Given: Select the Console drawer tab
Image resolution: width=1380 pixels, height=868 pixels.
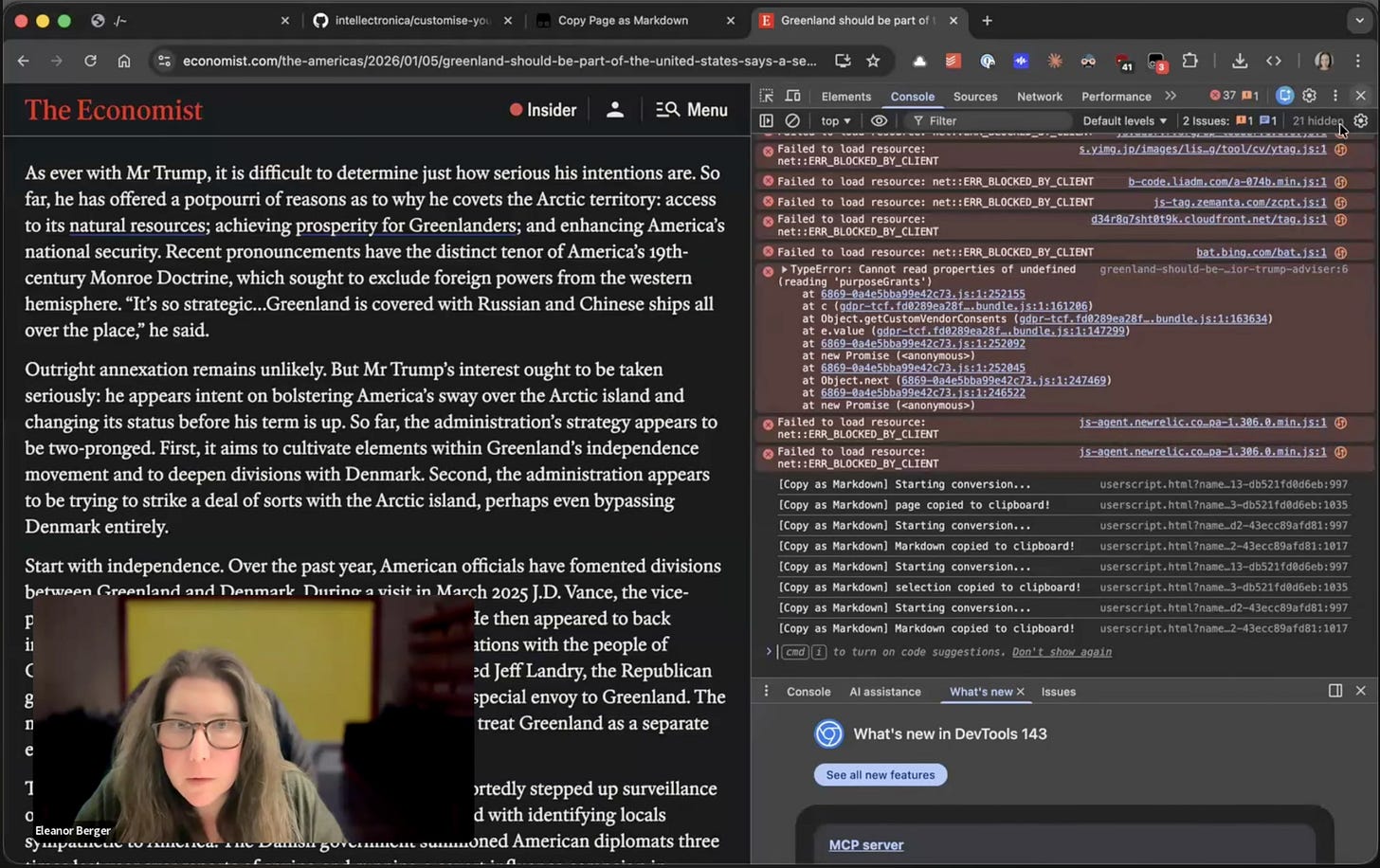Looking at the screenshot, I should (x=808, y=692).
